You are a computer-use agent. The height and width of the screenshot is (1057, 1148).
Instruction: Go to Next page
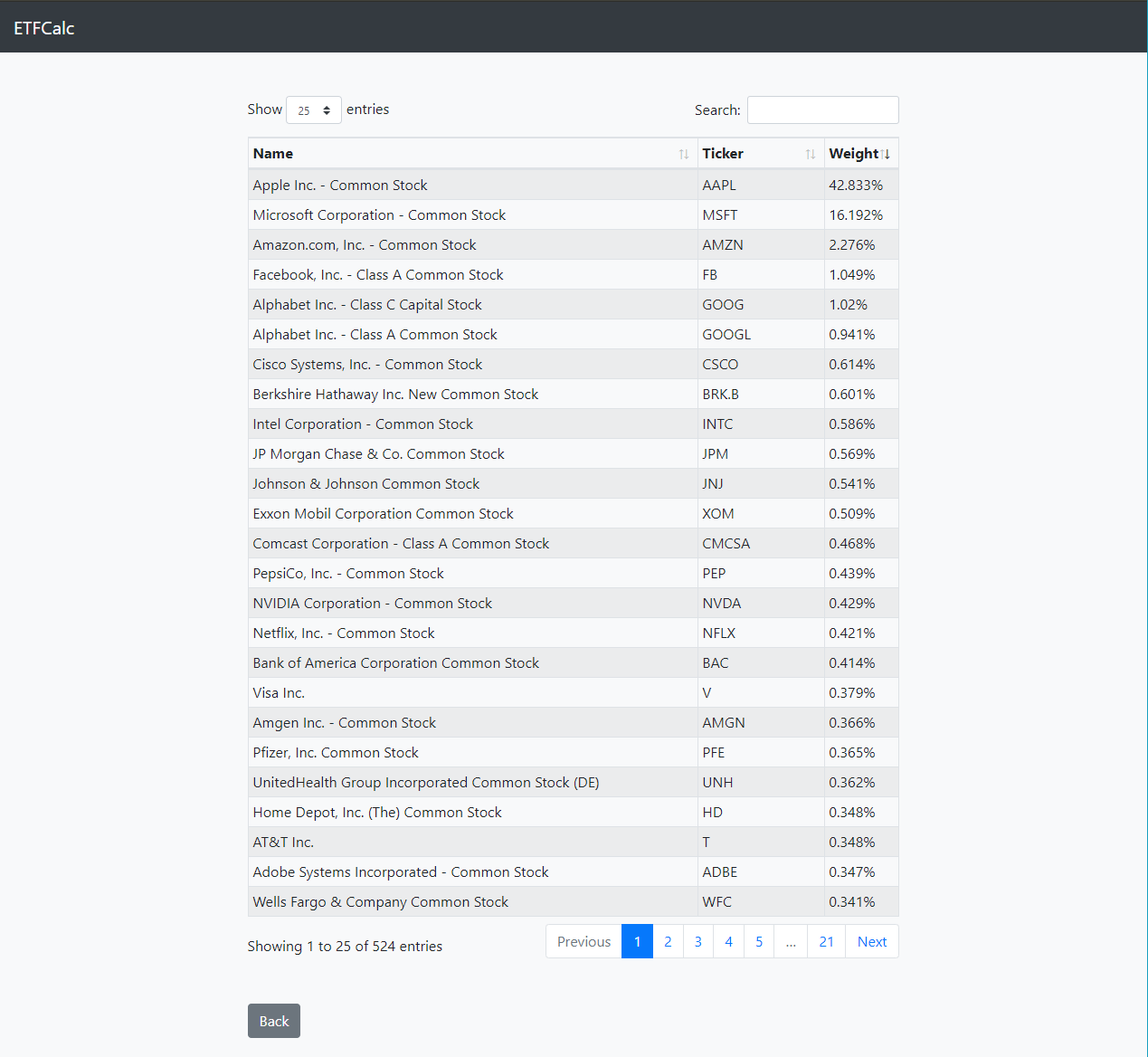872,941
